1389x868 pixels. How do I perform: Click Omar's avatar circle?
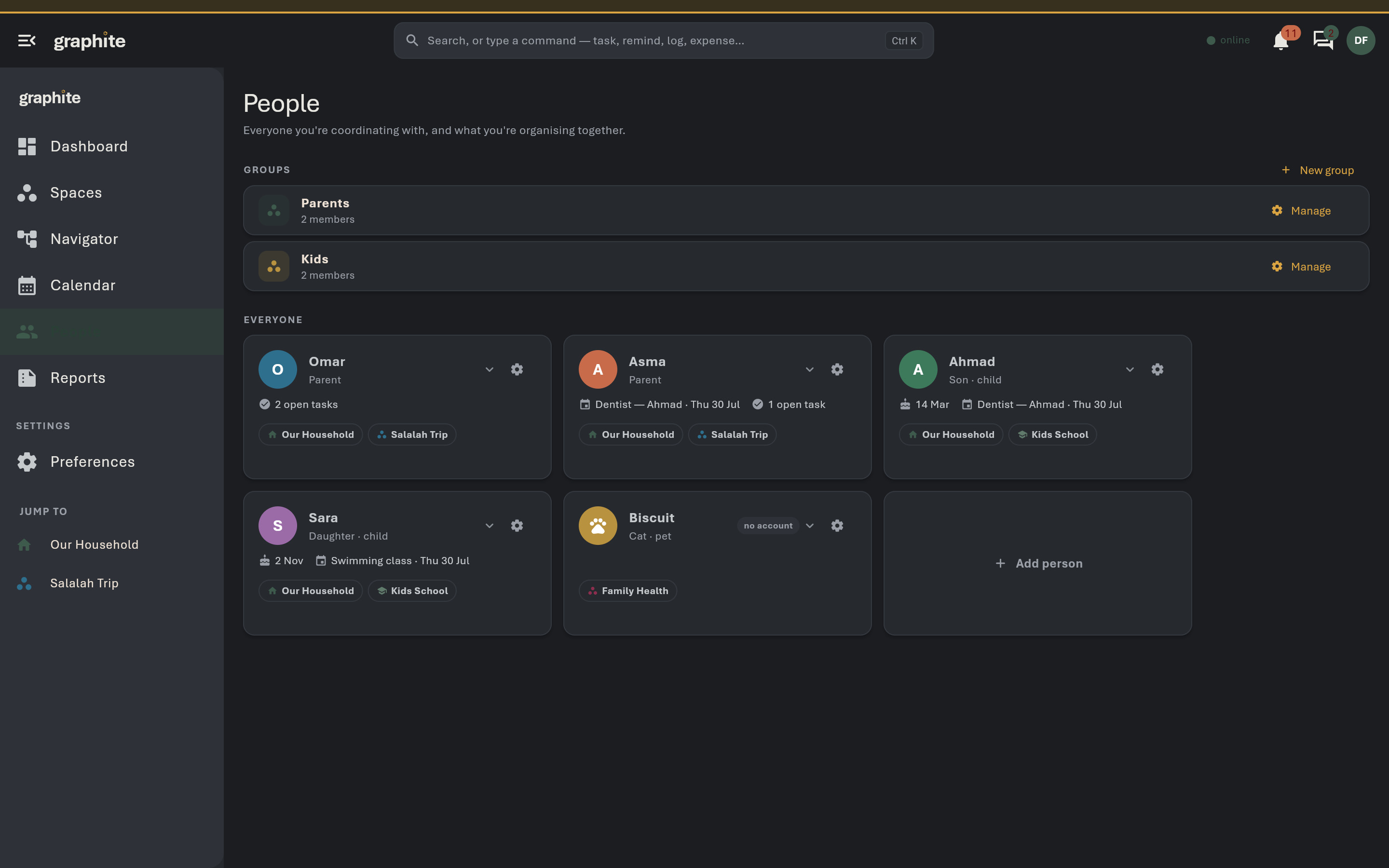[x=278, y=369]
